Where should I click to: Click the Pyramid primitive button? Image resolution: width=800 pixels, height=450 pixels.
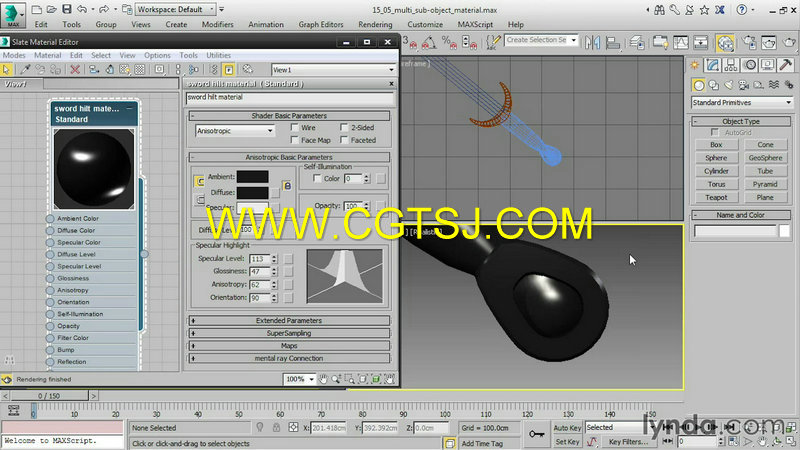pos(765,184)
